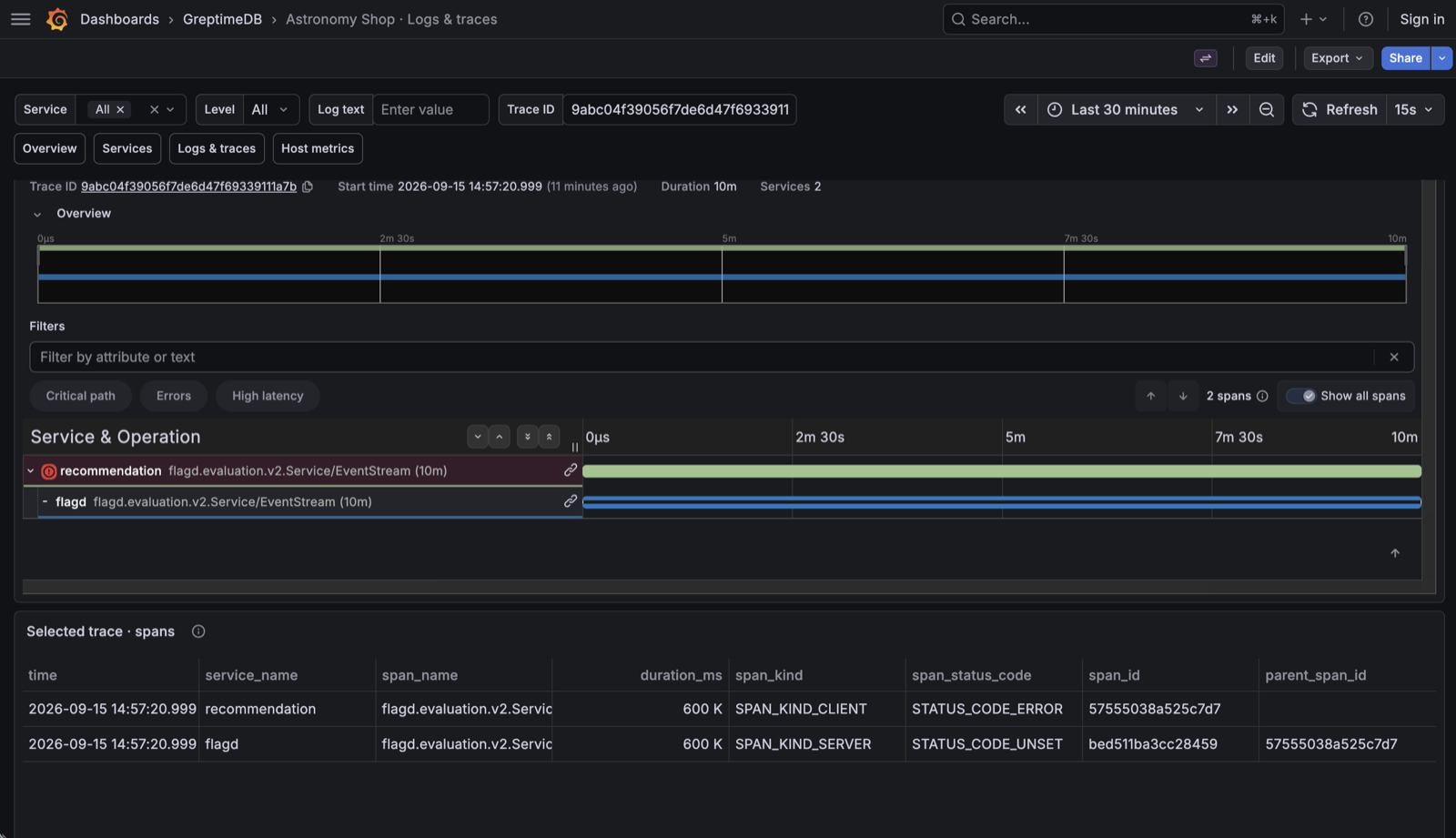Click blue flagd span bar in timeline

[x=1001, y=502]
